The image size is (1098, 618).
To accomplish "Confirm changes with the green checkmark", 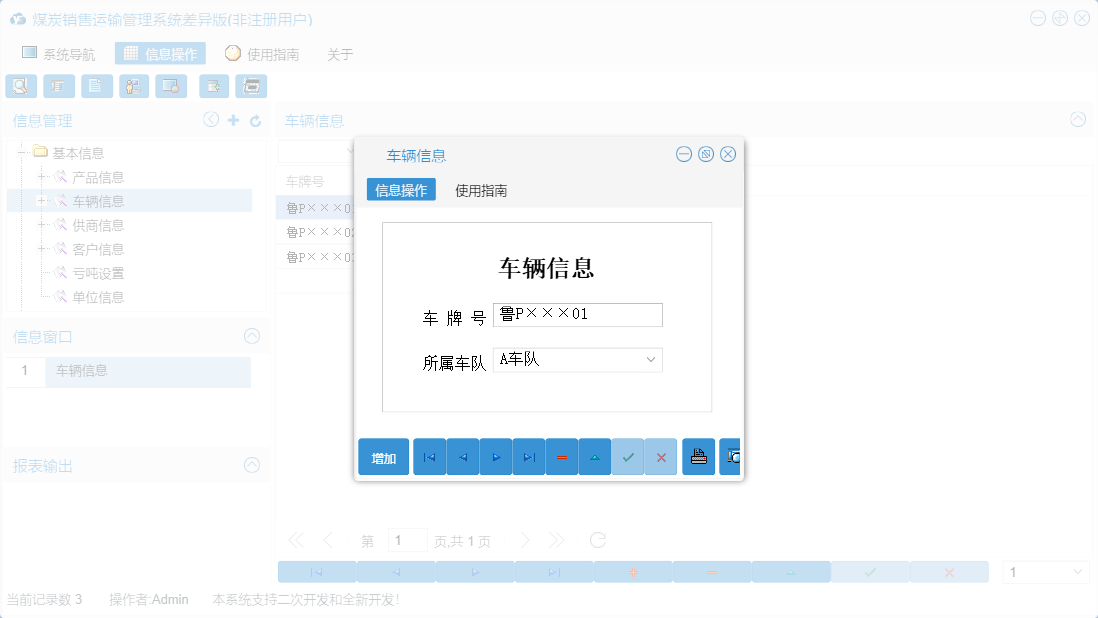I will pos(628,456).
